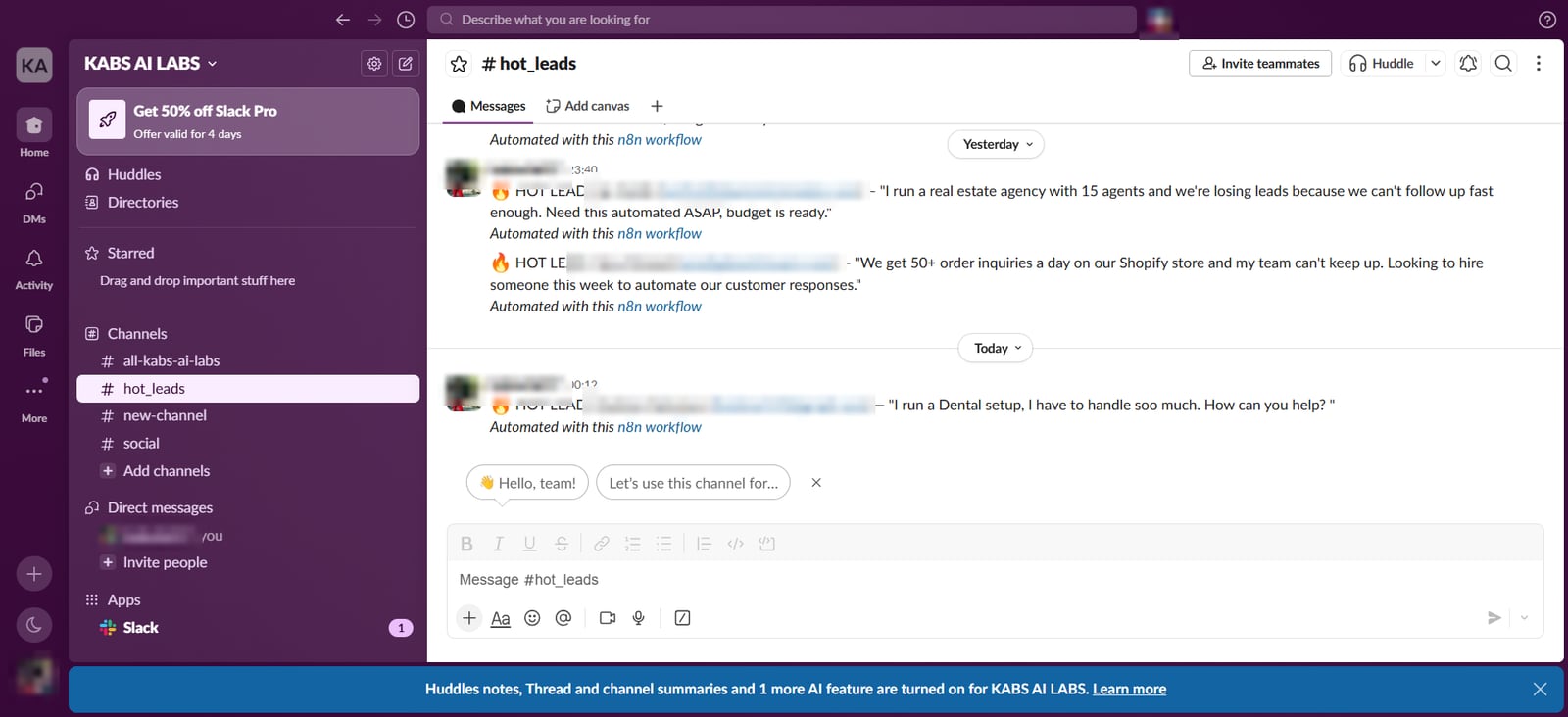Toggle dark mode moon icon

click(x=34, y=625)
